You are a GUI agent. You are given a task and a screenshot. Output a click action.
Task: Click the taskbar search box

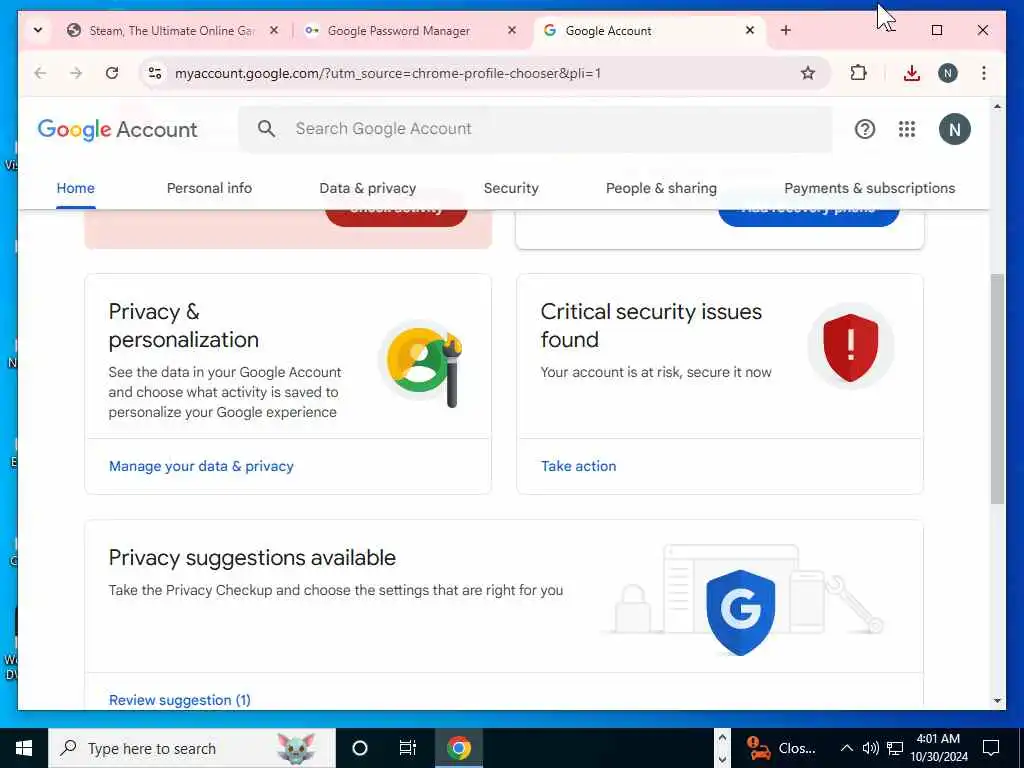tap(192, 748)
